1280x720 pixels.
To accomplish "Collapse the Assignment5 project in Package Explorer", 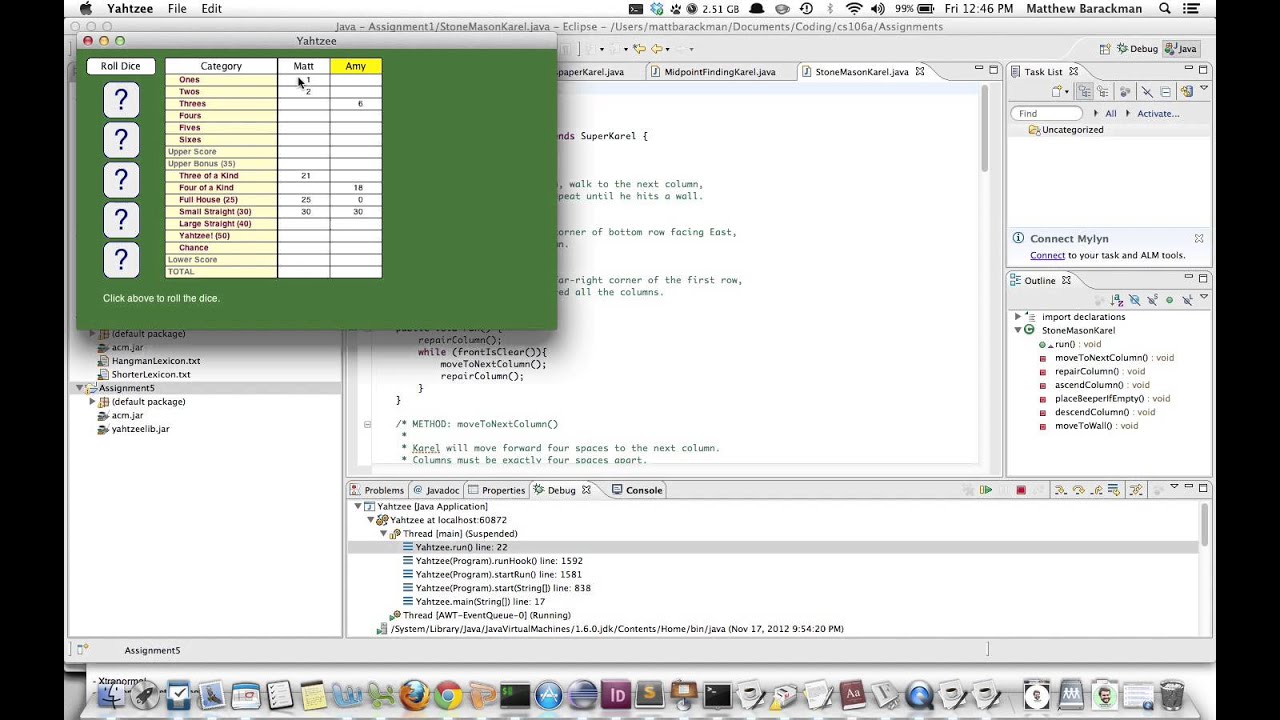I will click(80, 388).
